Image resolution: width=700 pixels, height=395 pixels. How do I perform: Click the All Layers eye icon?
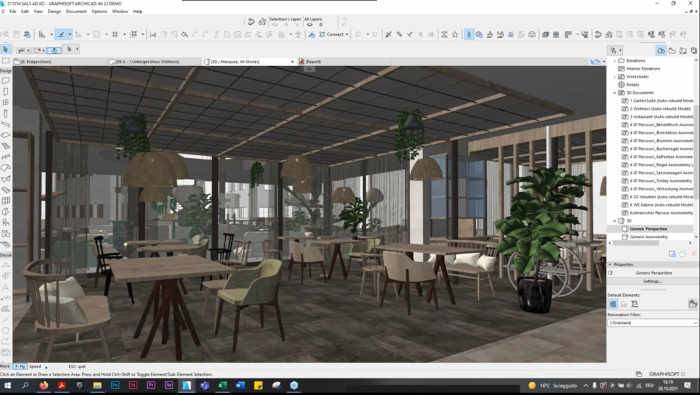click(309, 25)
